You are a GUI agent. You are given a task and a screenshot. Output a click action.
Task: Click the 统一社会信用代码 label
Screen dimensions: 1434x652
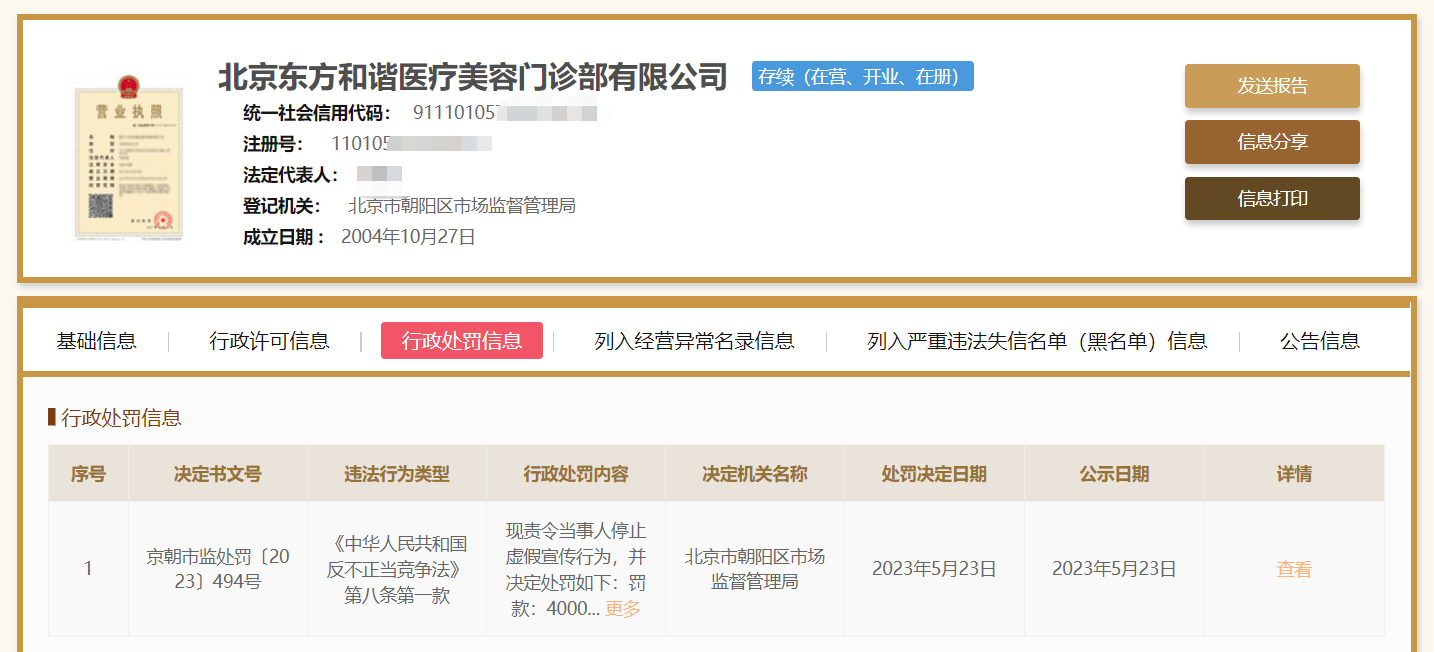(x=317, y=112)
